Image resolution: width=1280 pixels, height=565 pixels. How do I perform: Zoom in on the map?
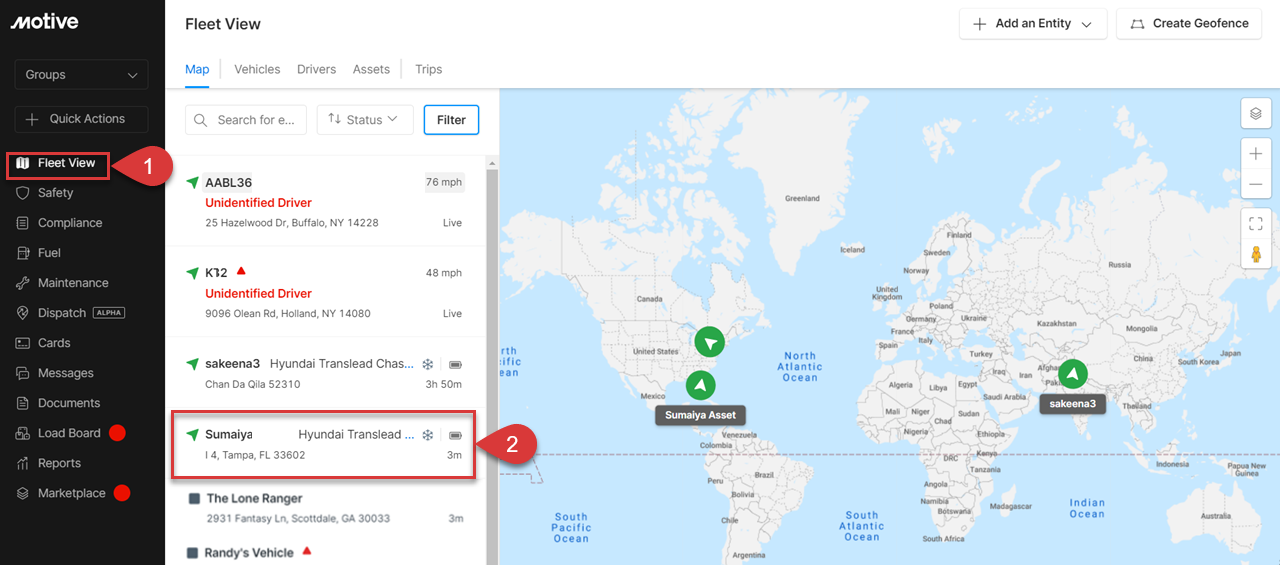[1256, 154]
